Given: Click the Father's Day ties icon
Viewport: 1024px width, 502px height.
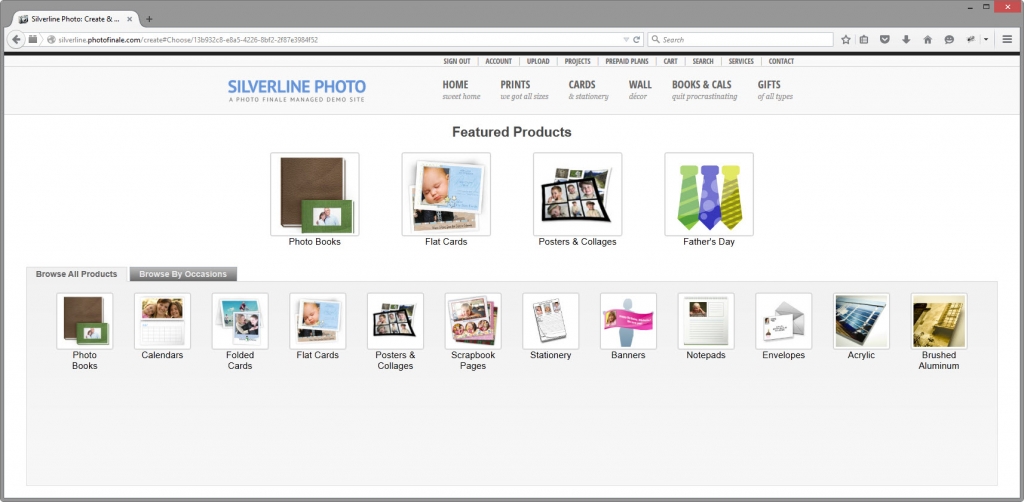Looking at the screenshot, I should 708,194.
